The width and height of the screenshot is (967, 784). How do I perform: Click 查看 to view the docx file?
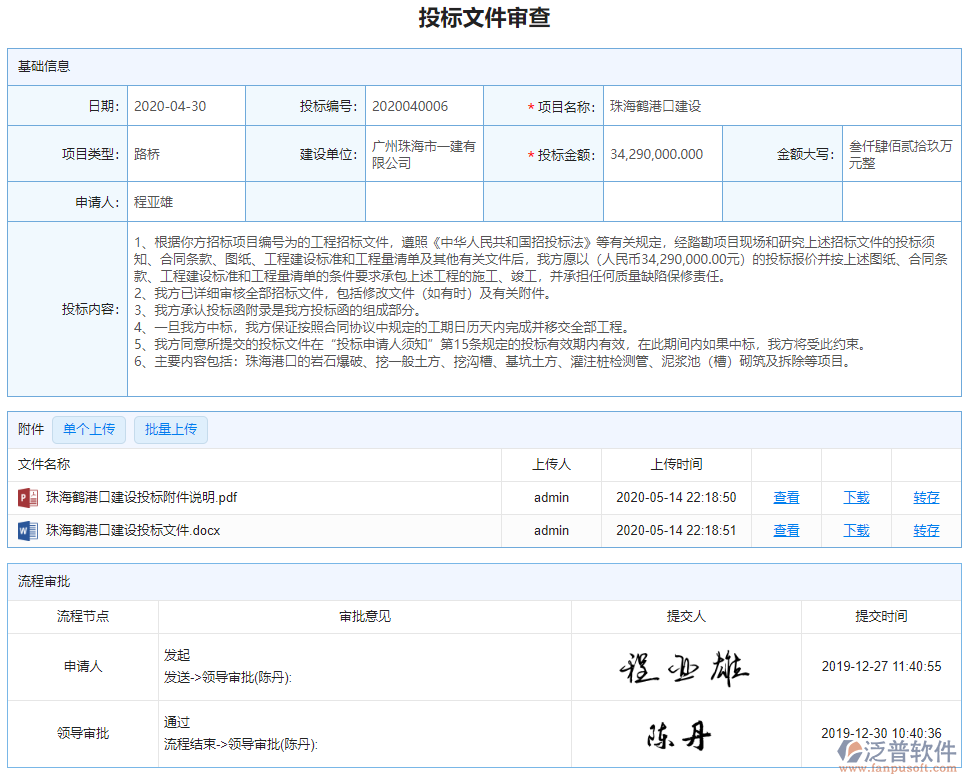pyautogui.click(x=787, y=531)
